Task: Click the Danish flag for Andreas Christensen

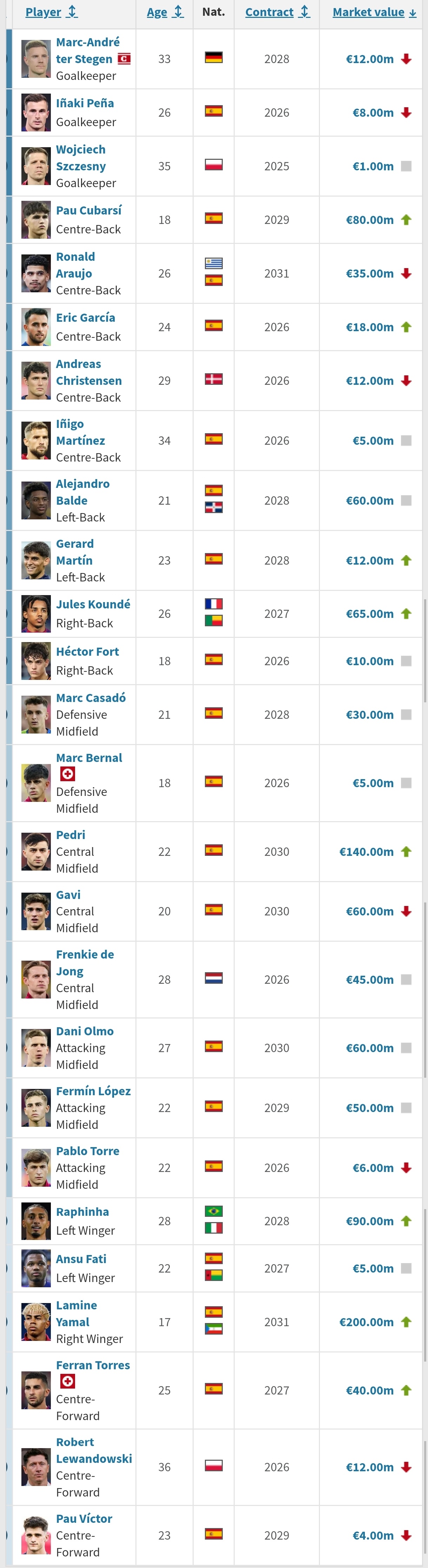Action: pyautogui.click(x=213, y=379)
